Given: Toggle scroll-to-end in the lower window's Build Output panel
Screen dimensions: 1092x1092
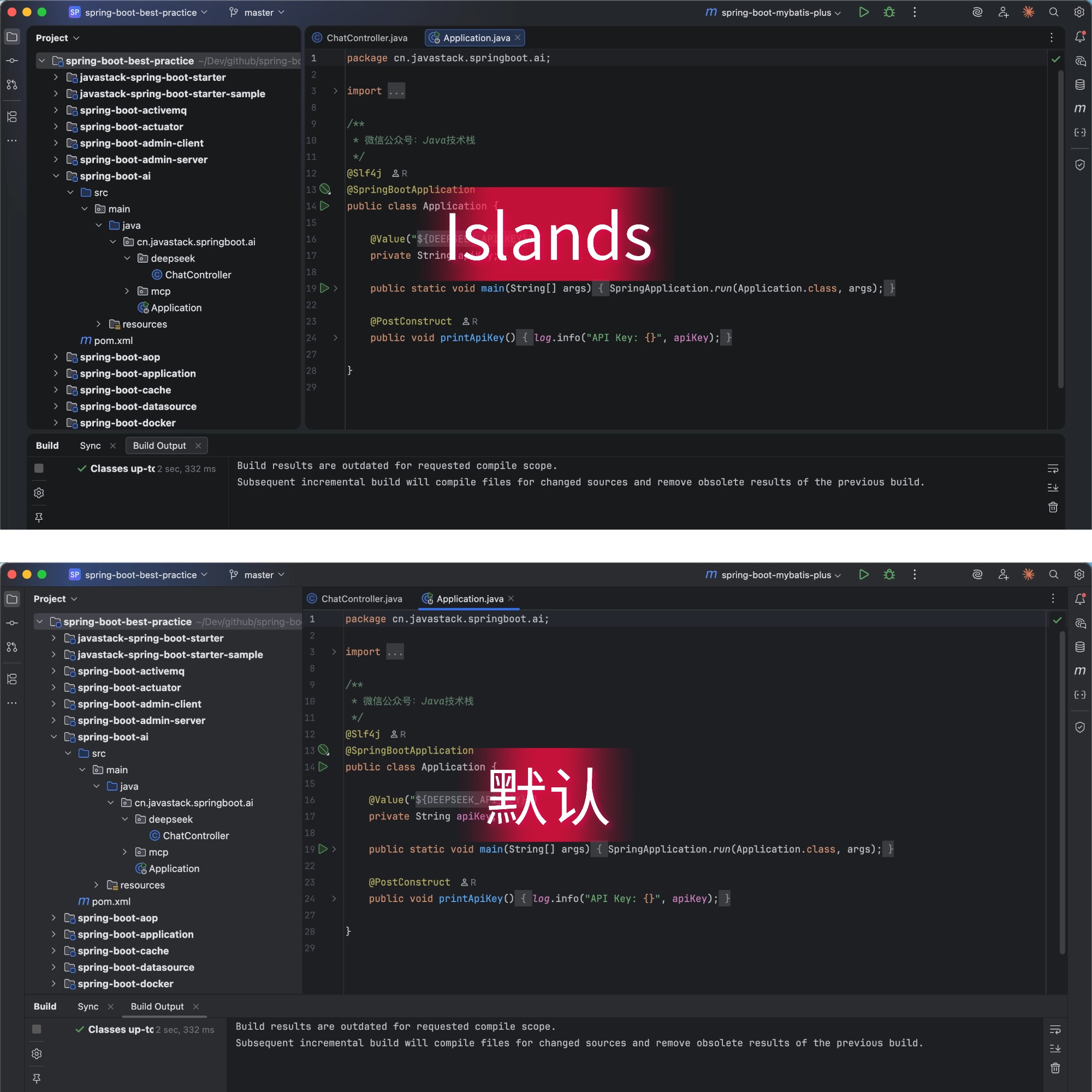Looking at the screenshot, I should click(1055, 1048).
